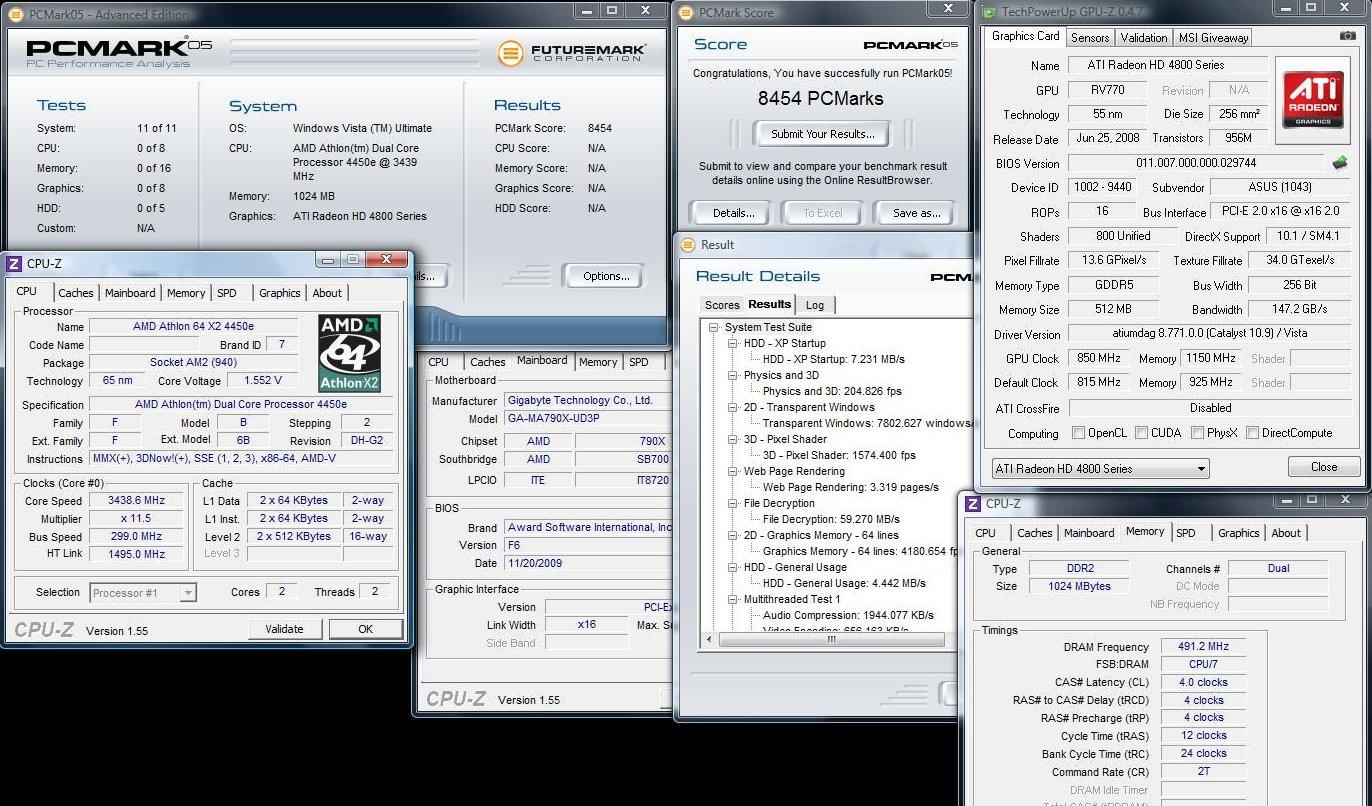The width and height of the screenshot is (1372, 806).
Task: Click the AMD Athlon X2 logo in CPU-Z
Action: tap(350, 353)
